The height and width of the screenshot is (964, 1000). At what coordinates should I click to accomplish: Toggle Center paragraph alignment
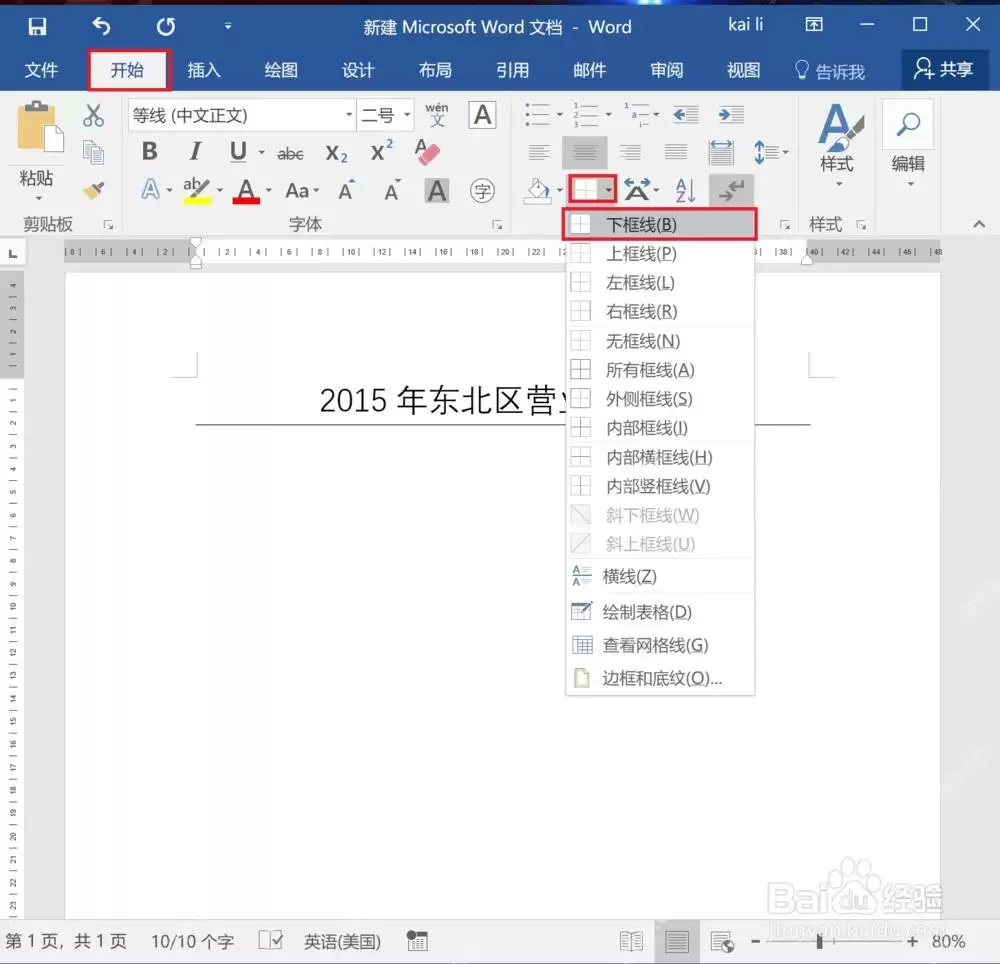coord(584,152)
